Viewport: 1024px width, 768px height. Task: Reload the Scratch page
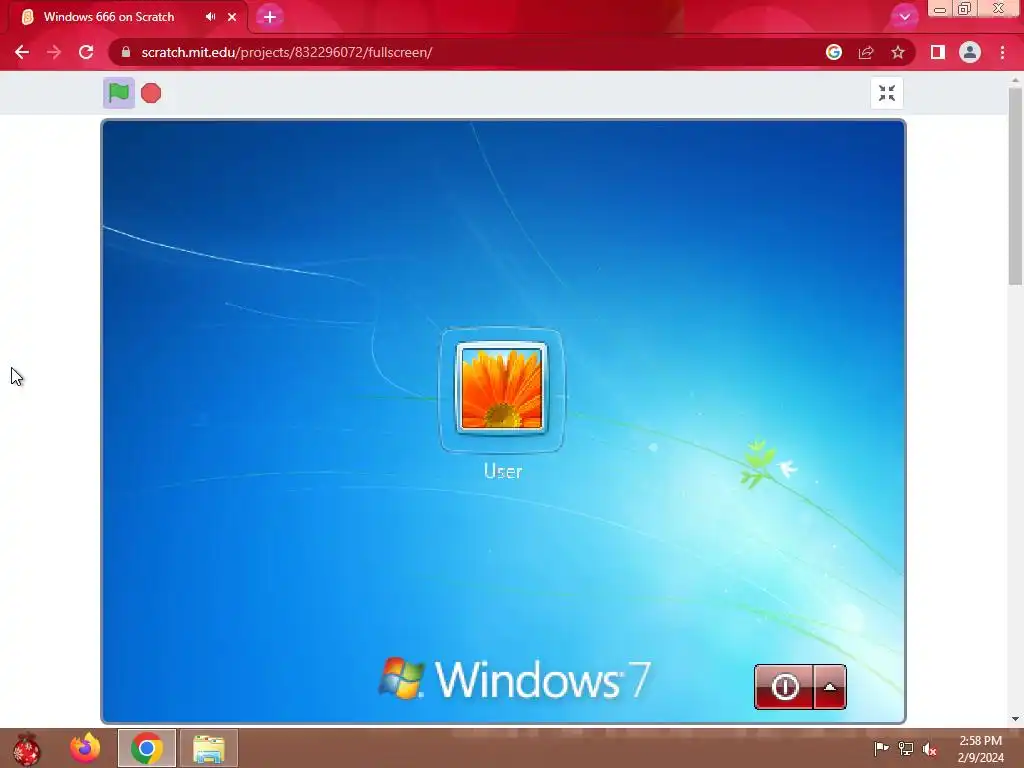coord(86,52)
